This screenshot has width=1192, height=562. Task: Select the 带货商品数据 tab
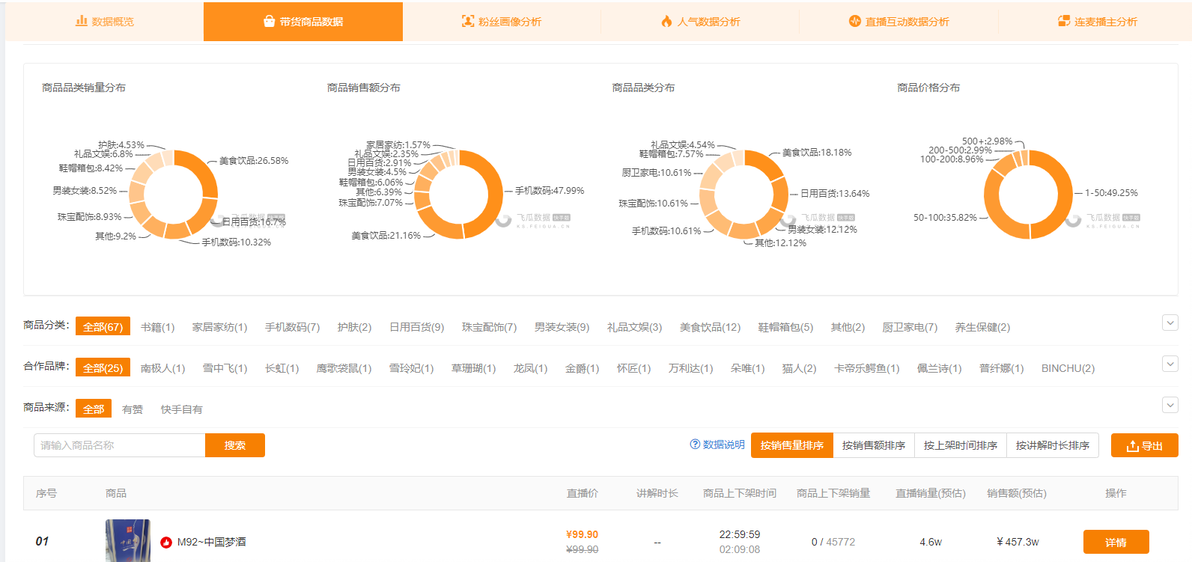[x=303, y=21]
